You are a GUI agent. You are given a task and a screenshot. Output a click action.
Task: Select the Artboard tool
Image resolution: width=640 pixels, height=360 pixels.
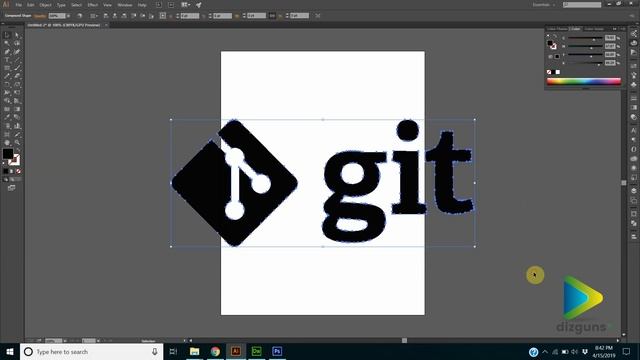(7, 134)
